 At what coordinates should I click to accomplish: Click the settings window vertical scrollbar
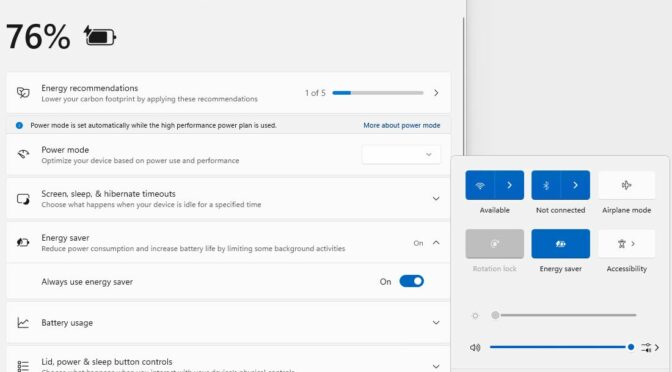(x=463, y=86)
